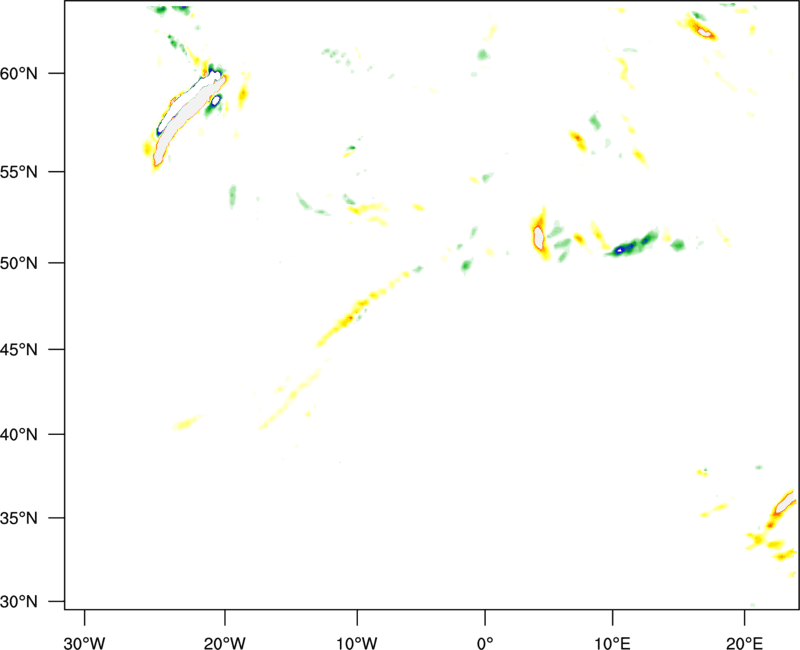Image resolution: width=800 pixels, height=650 pixels.
Task: Click the 40°N latitude label
Action: pyautogui.click(x=19, y=435)
